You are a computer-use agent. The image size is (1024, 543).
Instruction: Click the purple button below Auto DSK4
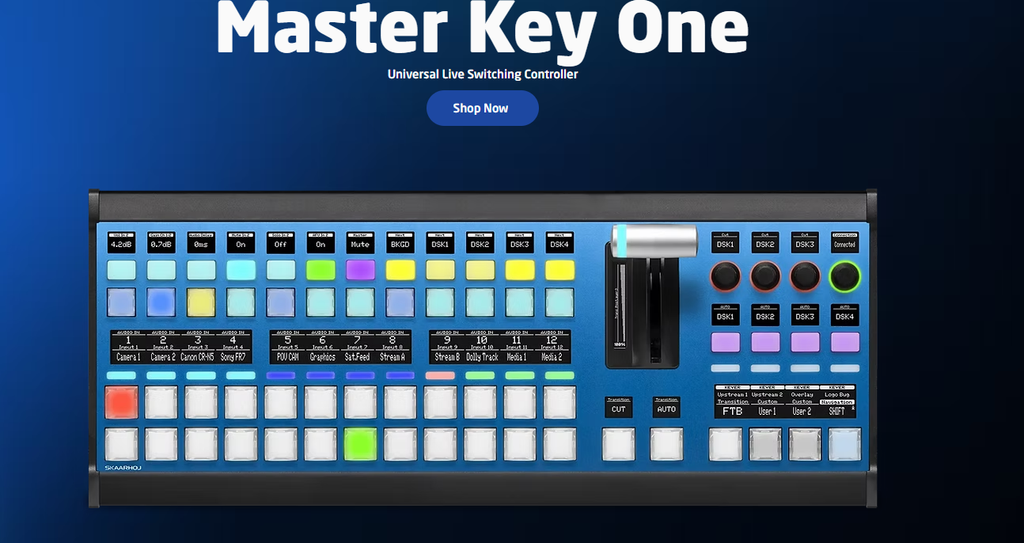click(x=844, y=342)
